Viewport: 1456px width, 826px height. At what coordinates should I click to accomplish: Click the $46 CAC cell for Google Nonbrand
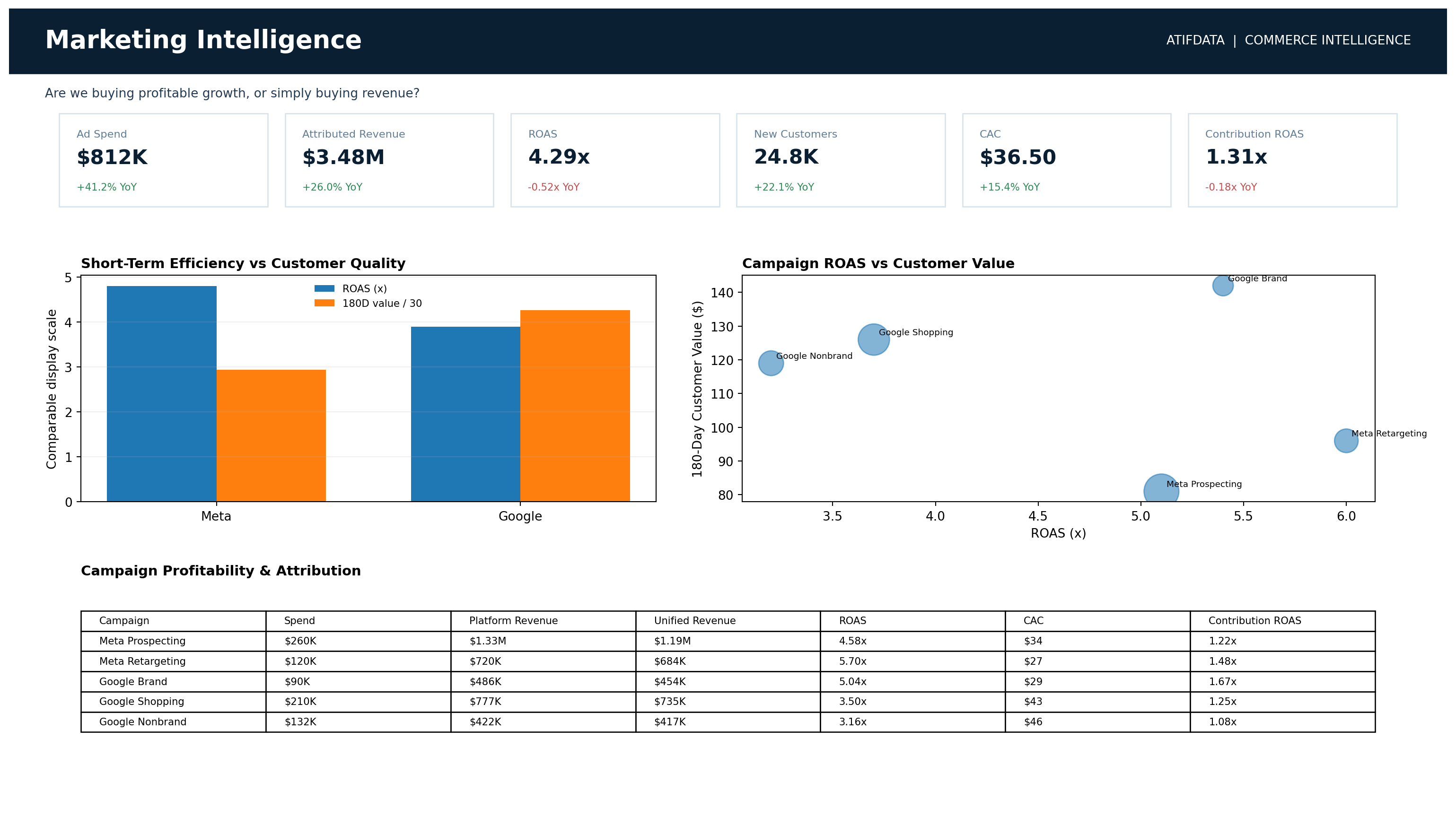(1098, 722)
